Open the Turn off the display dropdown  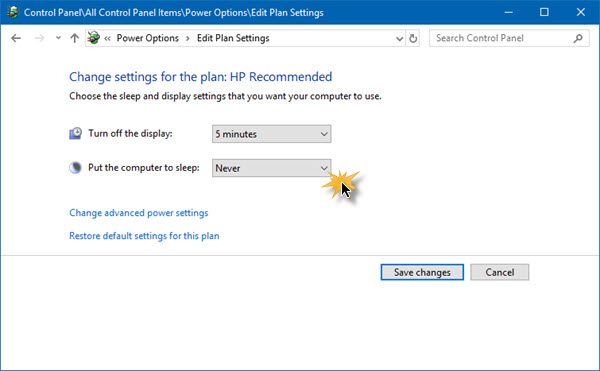coord(272,134)
